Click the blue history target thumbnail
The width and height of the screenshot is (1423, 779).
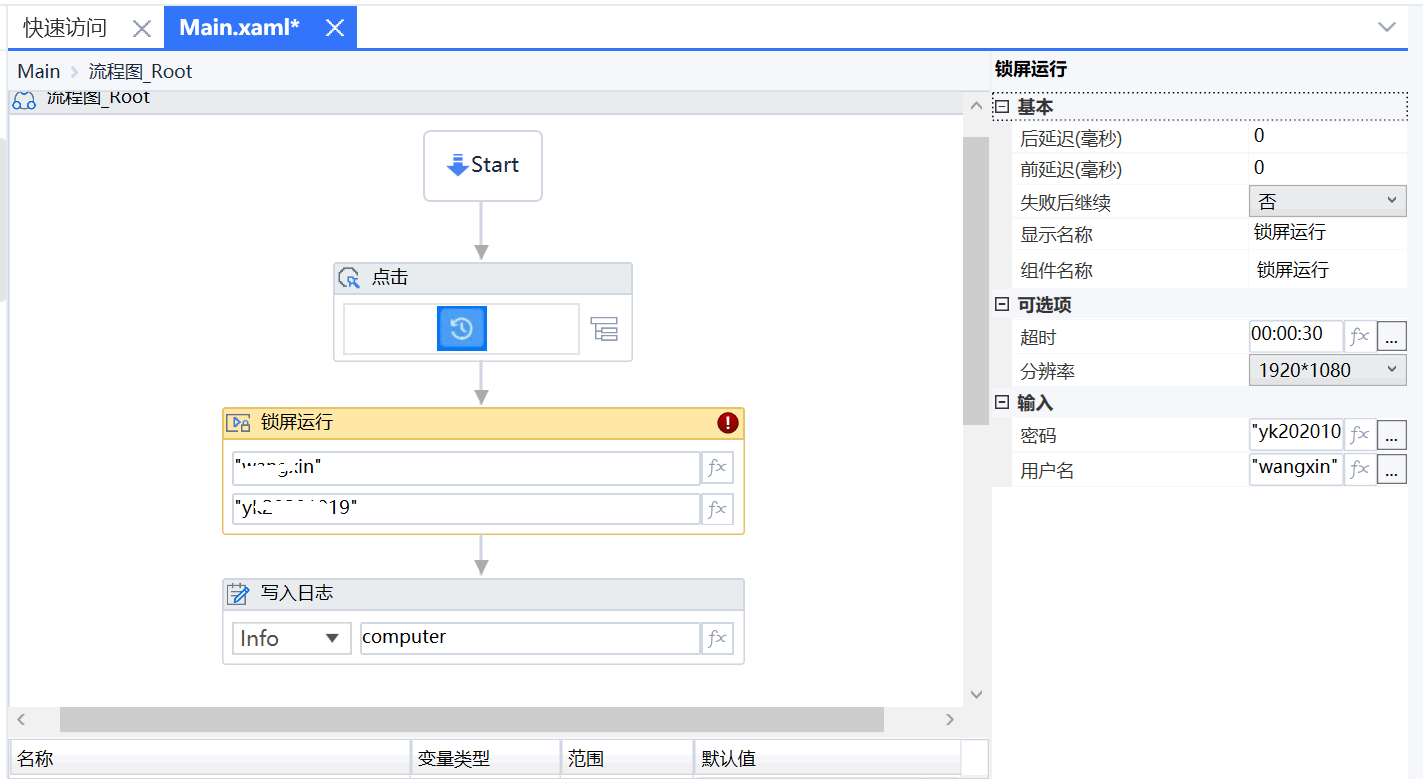[x=462, y=329]
